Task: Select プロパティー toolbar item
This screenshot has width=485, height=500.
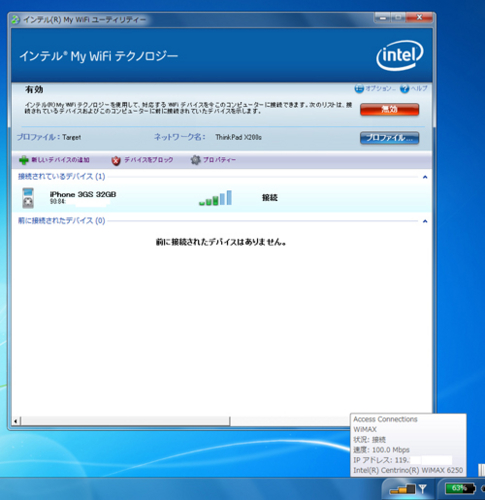Action: point(219,160)
